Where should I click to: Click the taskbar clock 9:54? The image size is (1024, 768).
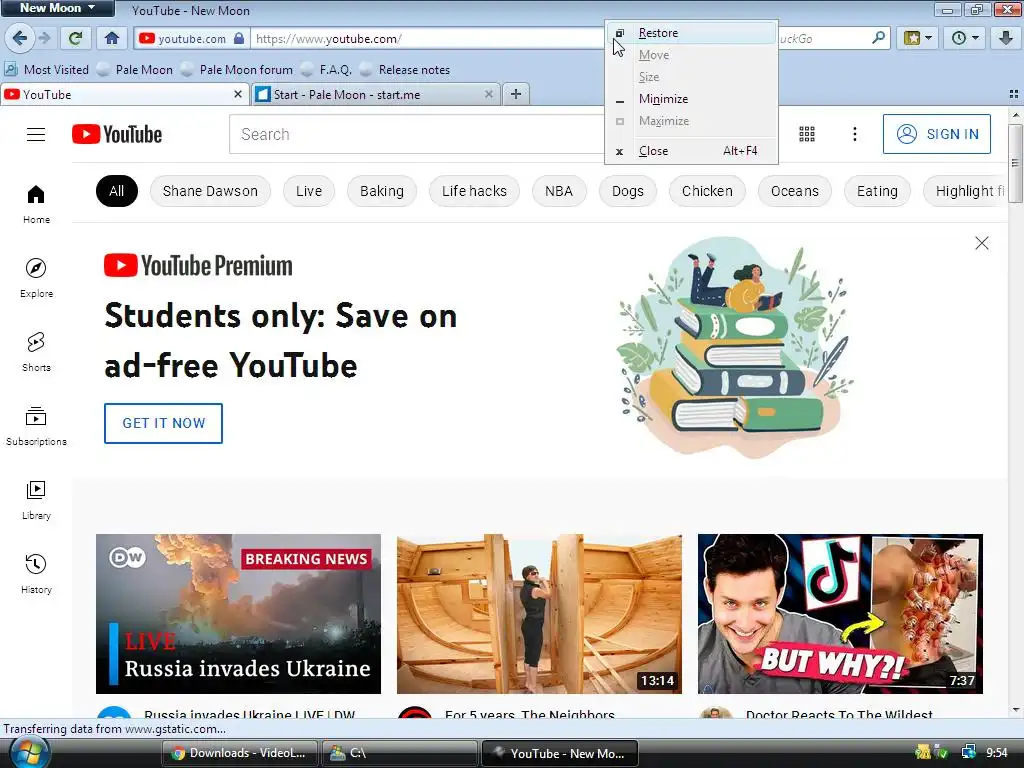coord(997,753)
